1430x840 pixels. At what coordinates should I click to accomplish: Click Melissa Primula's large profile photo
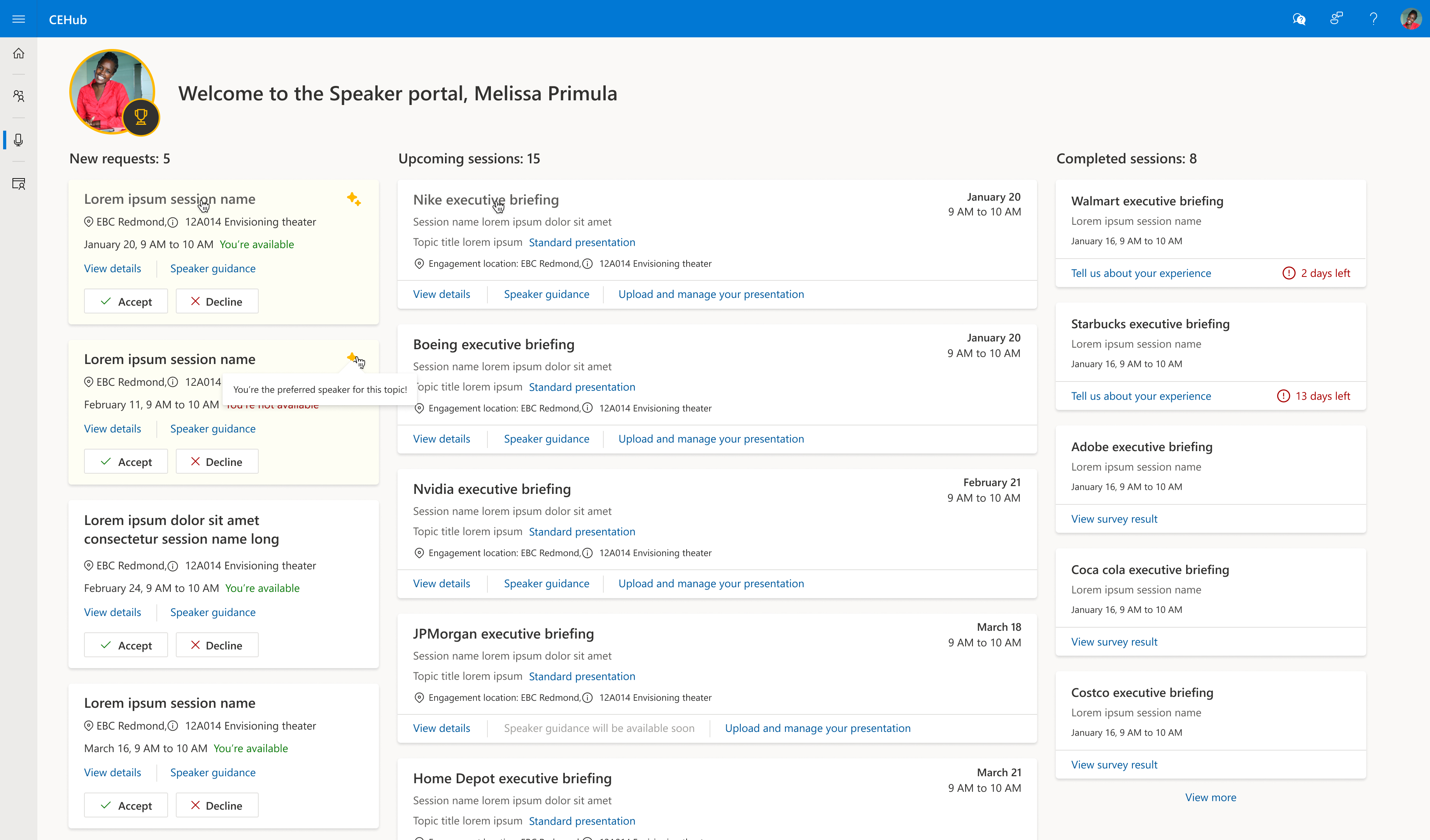(x=112, y=92)
